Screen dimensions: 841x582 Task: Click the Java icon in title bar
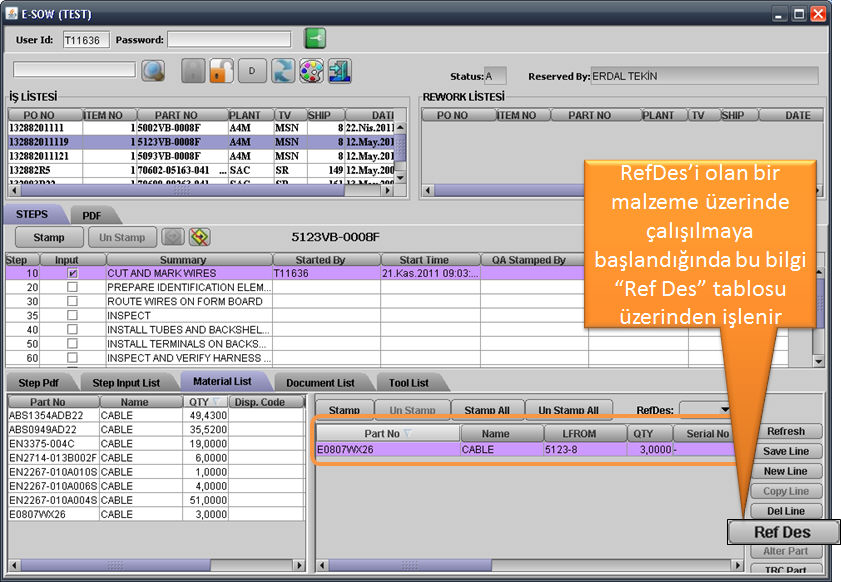click(11, 13)
